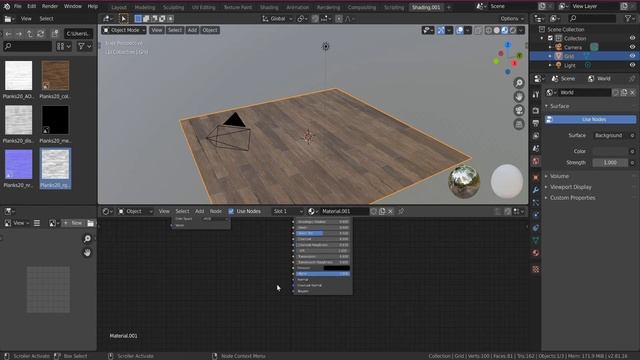Open the File menu

[18, 6]
